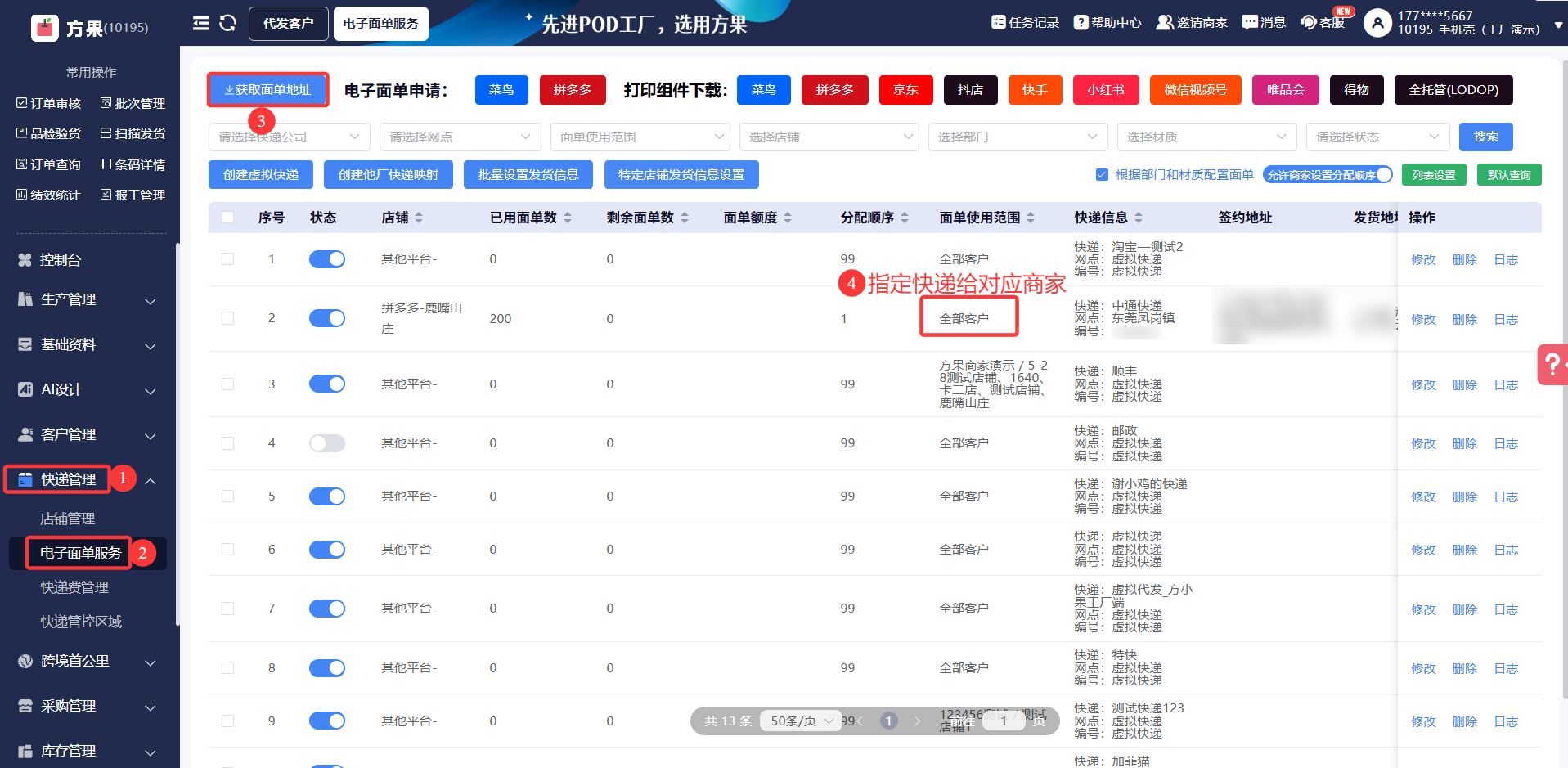Sort by 已用面单数 column sort icon
Screen dimensions: 1568x768
568,218
